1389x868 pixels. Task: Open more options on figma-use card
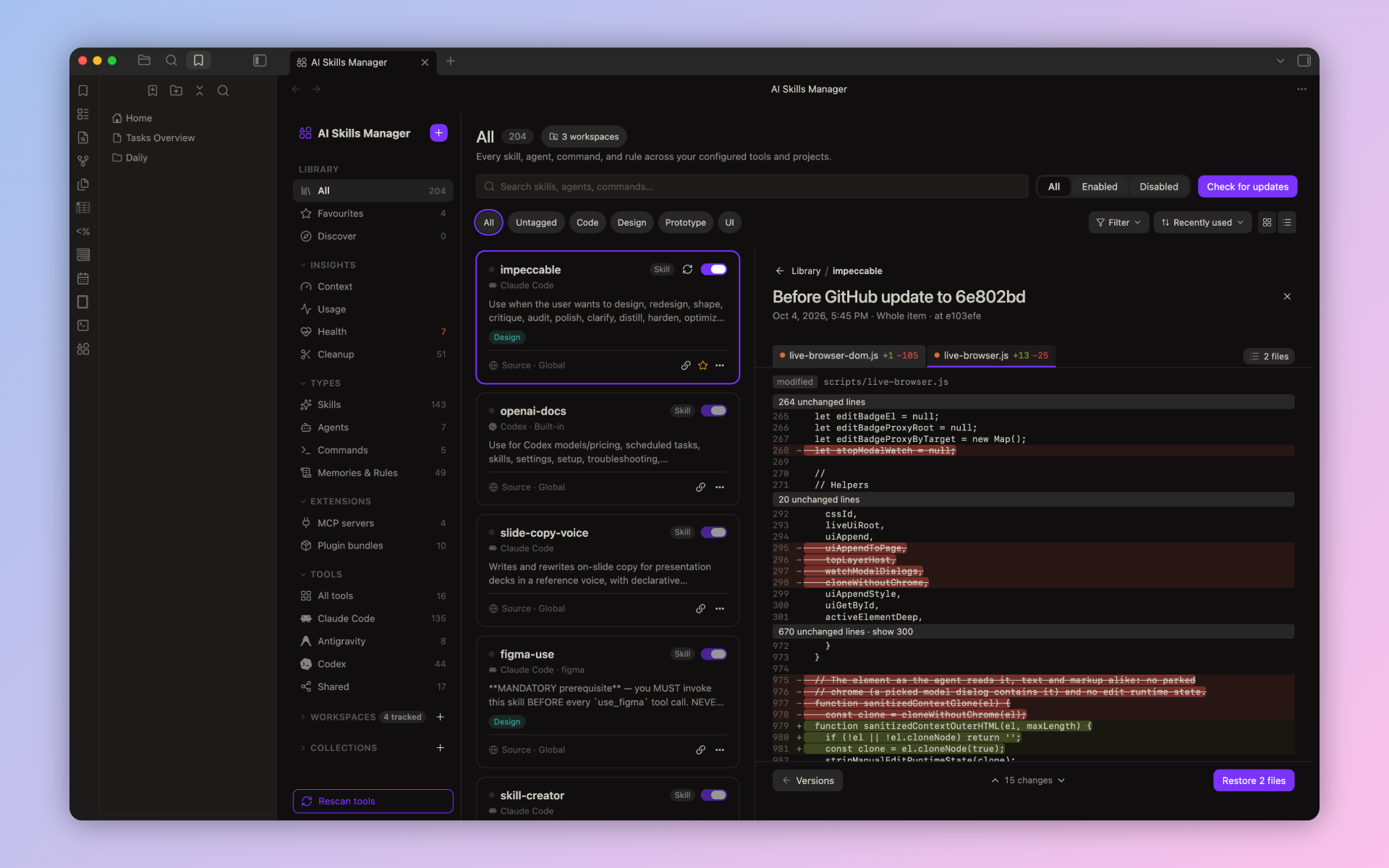point(720,750)
